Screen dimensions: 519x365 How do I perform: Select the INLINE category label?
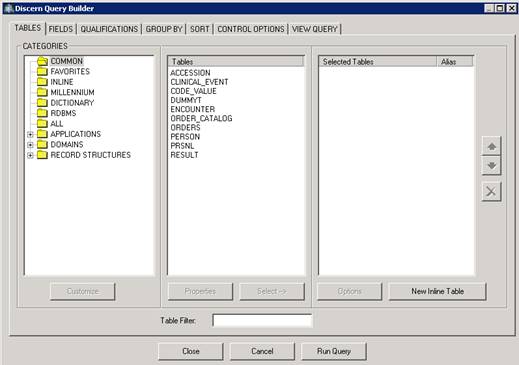62,82
